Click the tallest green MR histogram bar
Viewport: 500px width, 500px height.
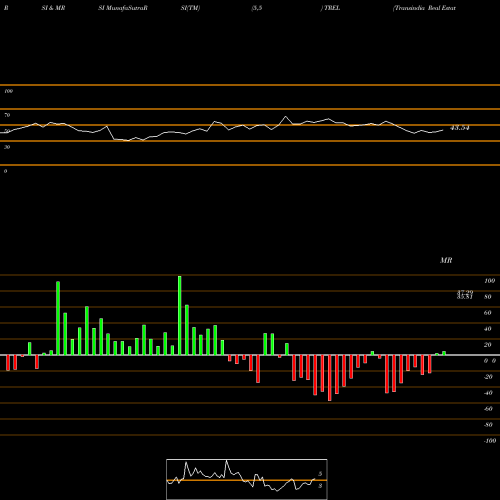180,315
